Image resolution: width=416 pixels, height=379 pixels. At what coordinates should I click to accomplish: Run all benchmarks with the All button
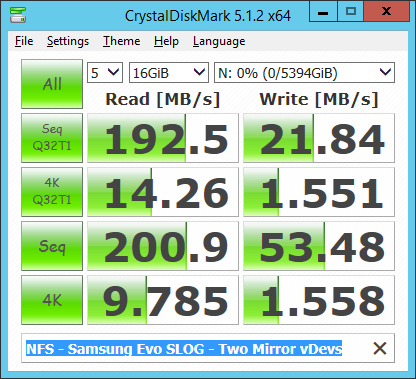tap(52, 84)
